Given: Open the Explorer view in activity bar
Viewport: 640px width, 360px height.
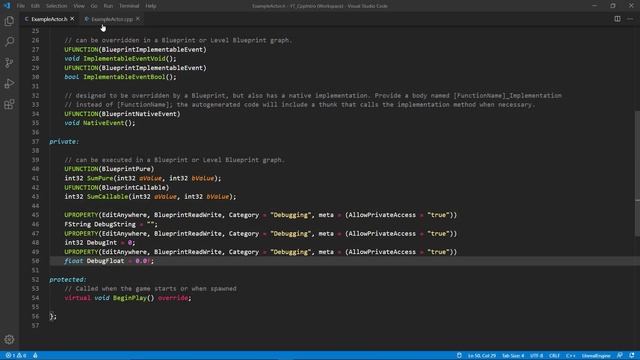Looking at the screenshot, I should click(9, 21).
